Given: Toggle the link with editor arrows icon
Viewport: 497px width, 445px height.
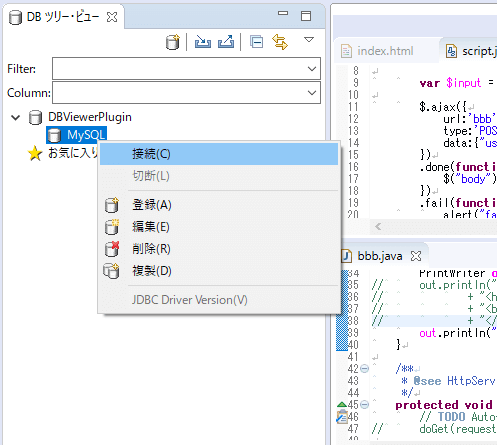Looking at the screenshot, I should point(280,42).
